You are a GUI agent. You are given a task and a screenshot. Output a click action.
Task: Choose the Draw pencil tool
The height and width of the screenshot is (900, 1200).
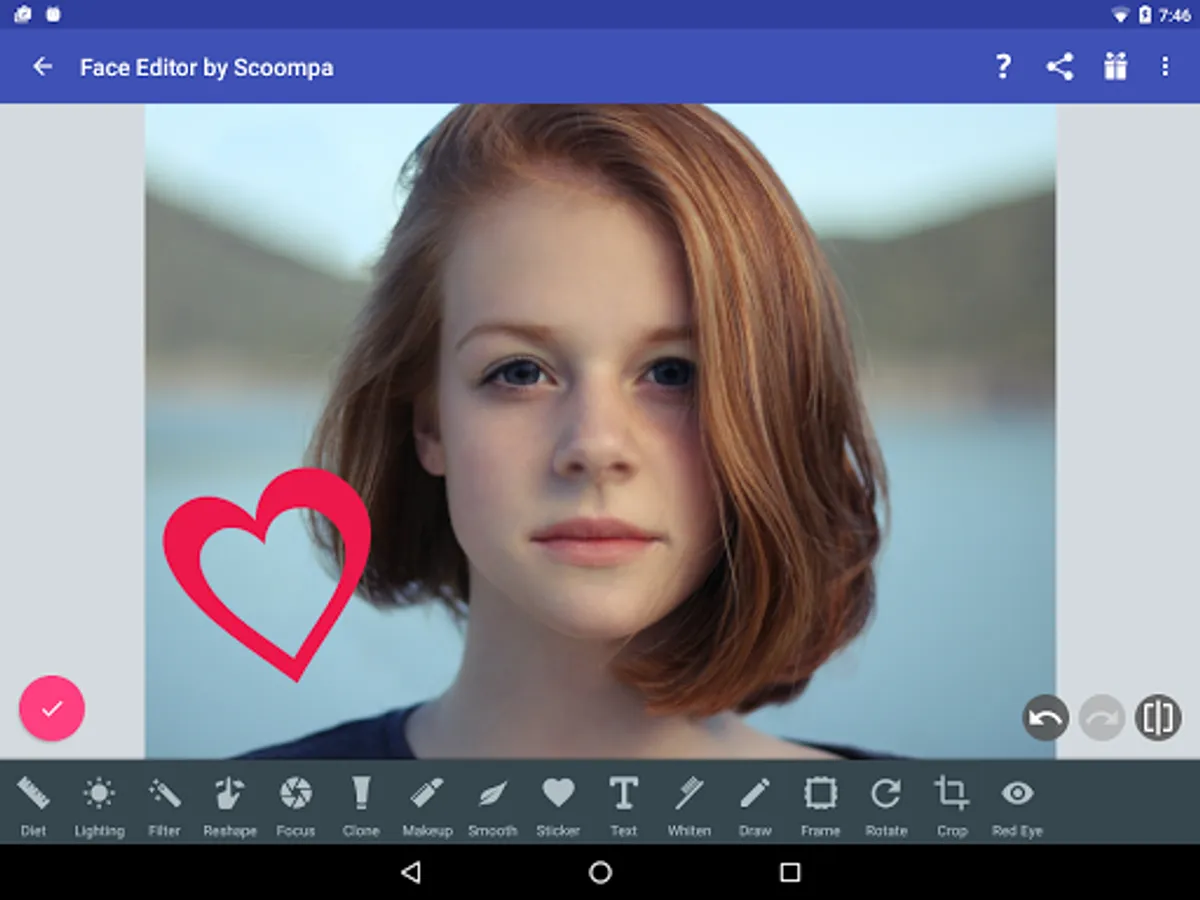[x=755, y=805]
